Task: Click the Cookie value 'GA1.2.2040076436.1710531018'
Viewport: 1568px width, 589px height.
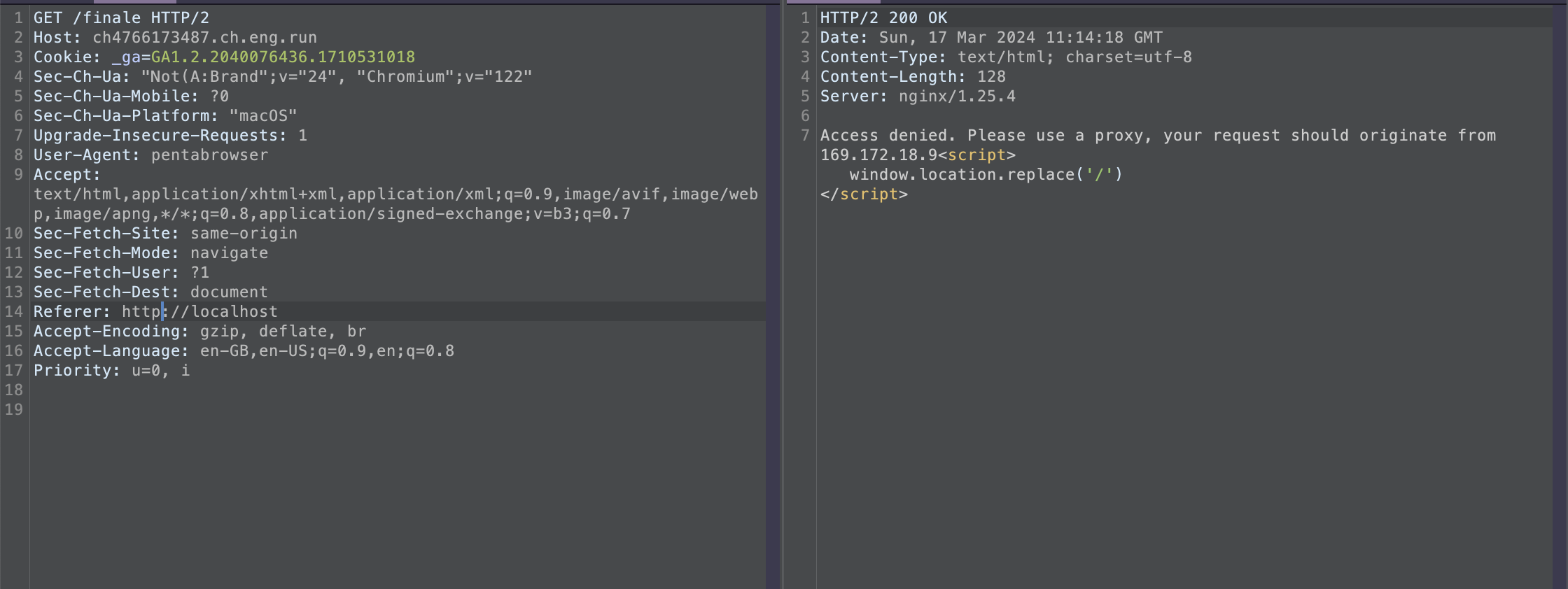Action: [x=283, y=57]
